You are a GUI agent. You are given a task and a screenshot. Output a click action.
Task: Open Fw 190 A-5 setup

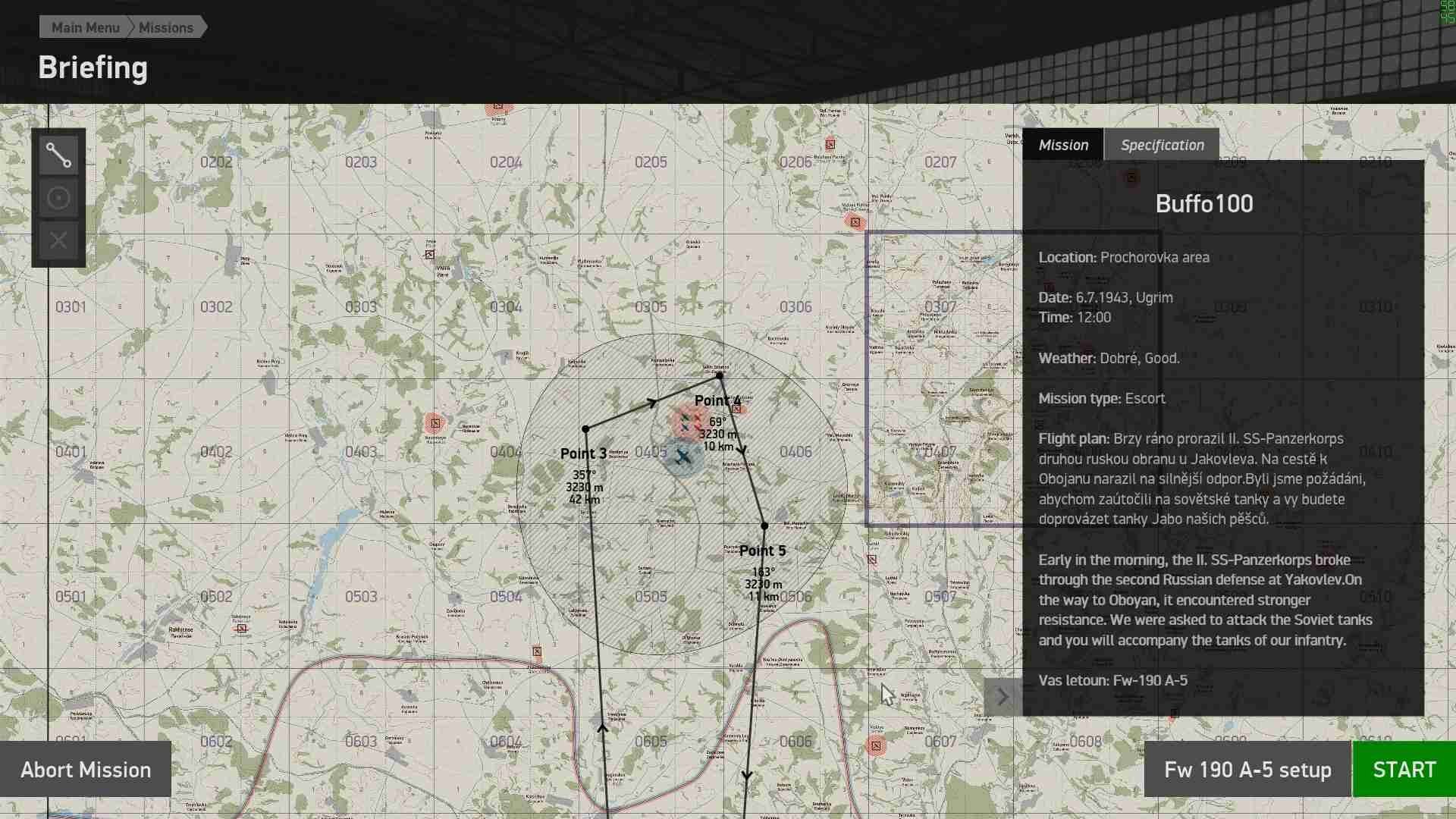point(1247,770)
